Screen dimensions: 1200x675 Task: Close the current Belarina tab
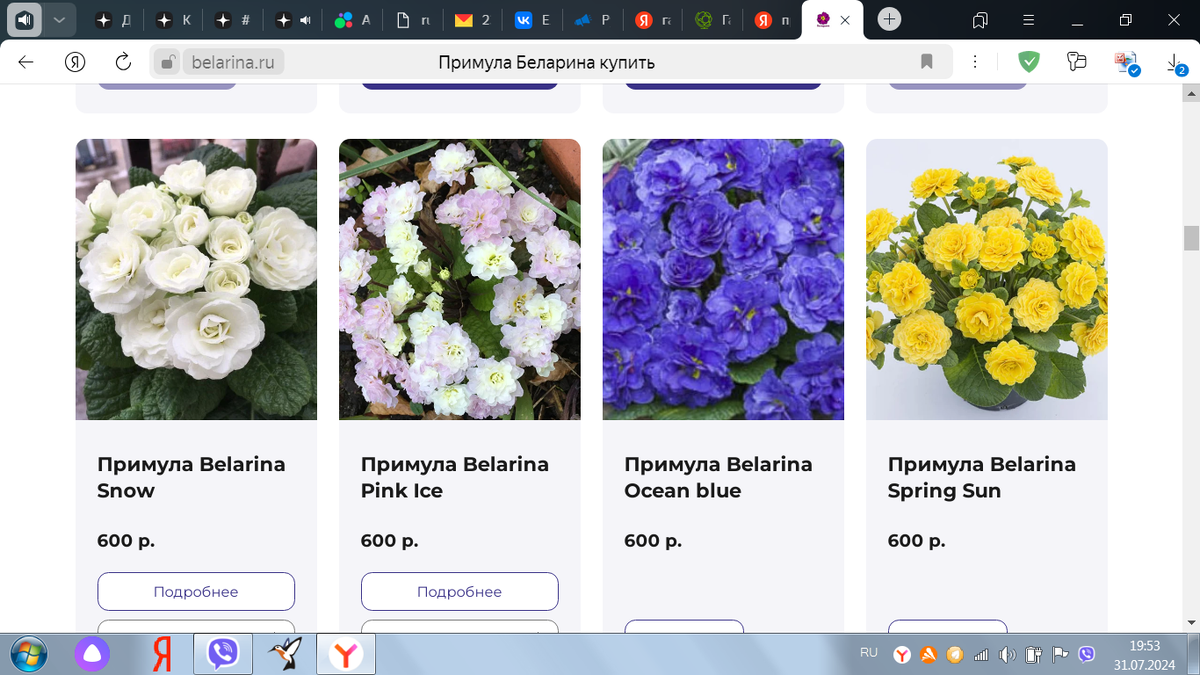pos(847,20)
